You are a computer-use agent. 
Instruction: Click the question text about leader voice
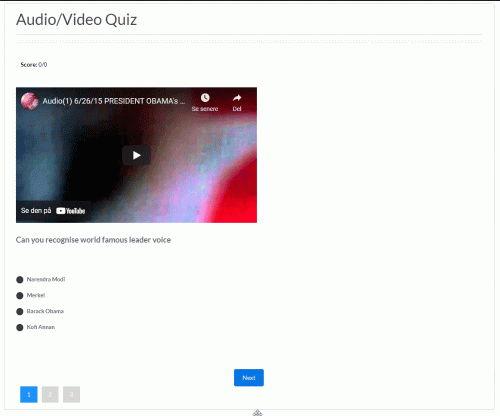tap(93, 240)
